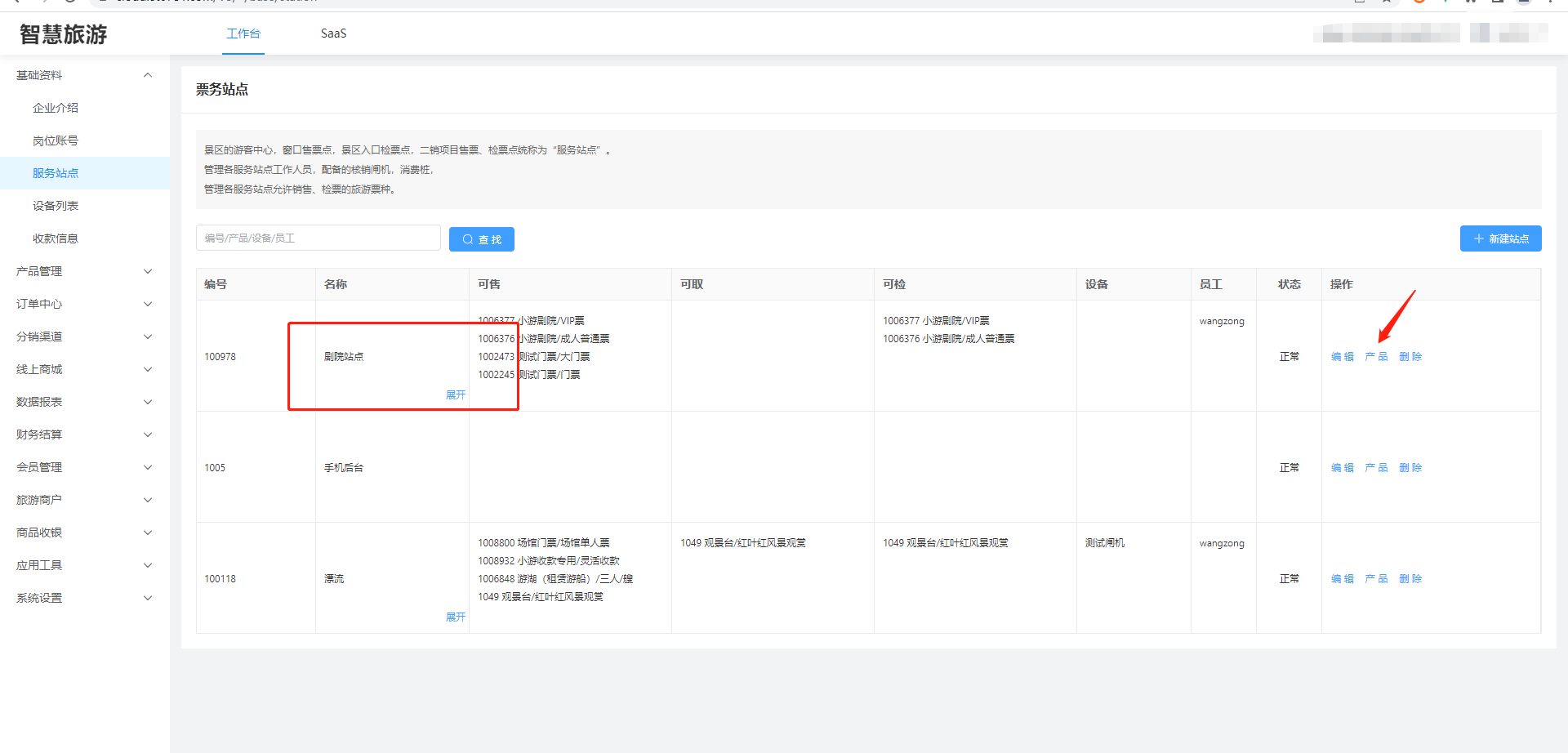Open 岗位账号 in the sidebar
1568x753 pixels.
pos(56,140)
